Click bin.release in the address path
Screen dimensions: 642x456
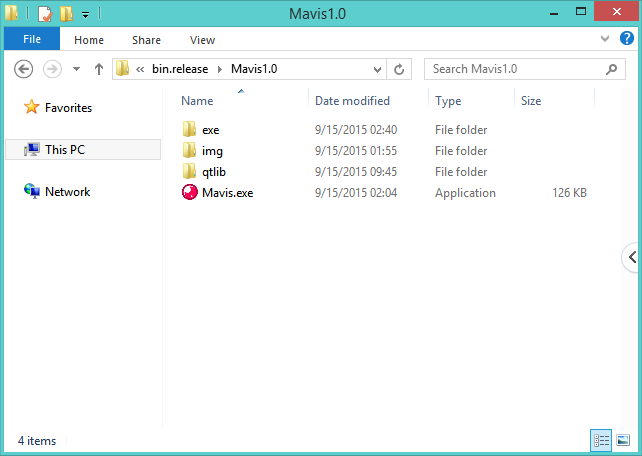click(180, 69)
